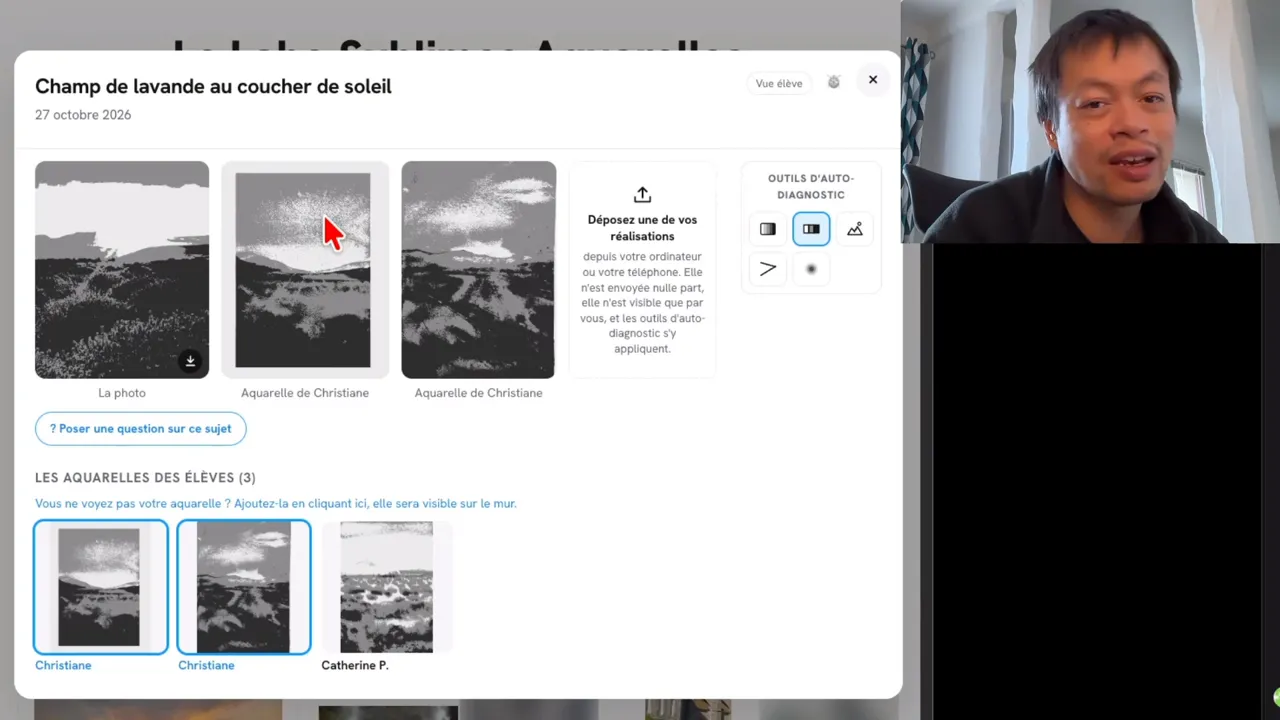The width and height of the screenshot is (1280, 720).
Task: Click the date 27 octobre 2026
Action: coord(83,115)
